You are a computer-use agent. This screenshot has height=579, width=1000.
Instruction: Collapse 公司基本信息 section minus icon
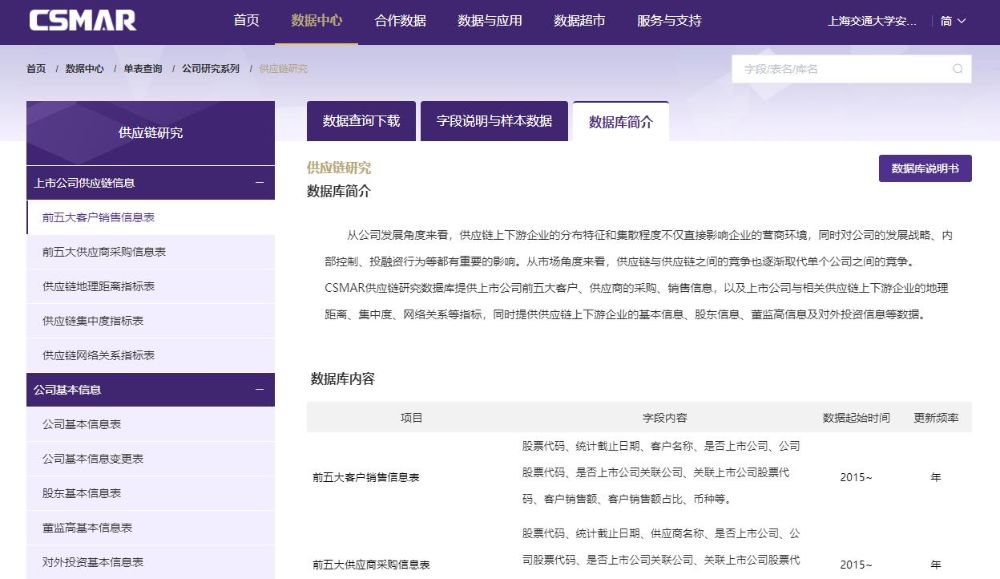(260, 390)
